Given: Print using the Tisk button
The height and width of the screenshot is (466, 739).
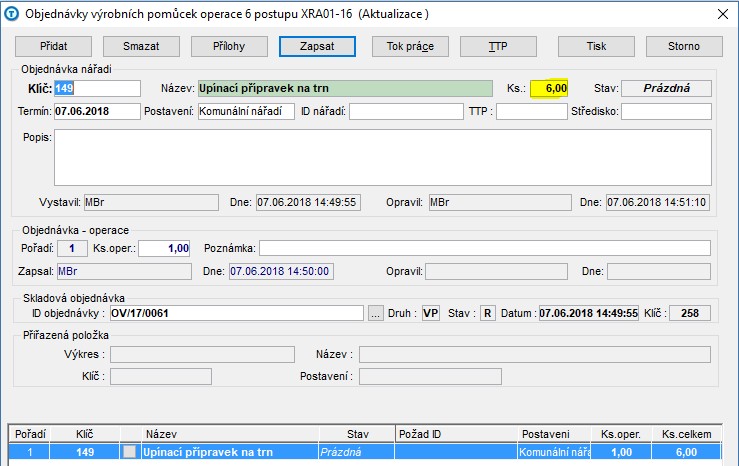Looking at the screenshot, I should [x=596, y=46].
